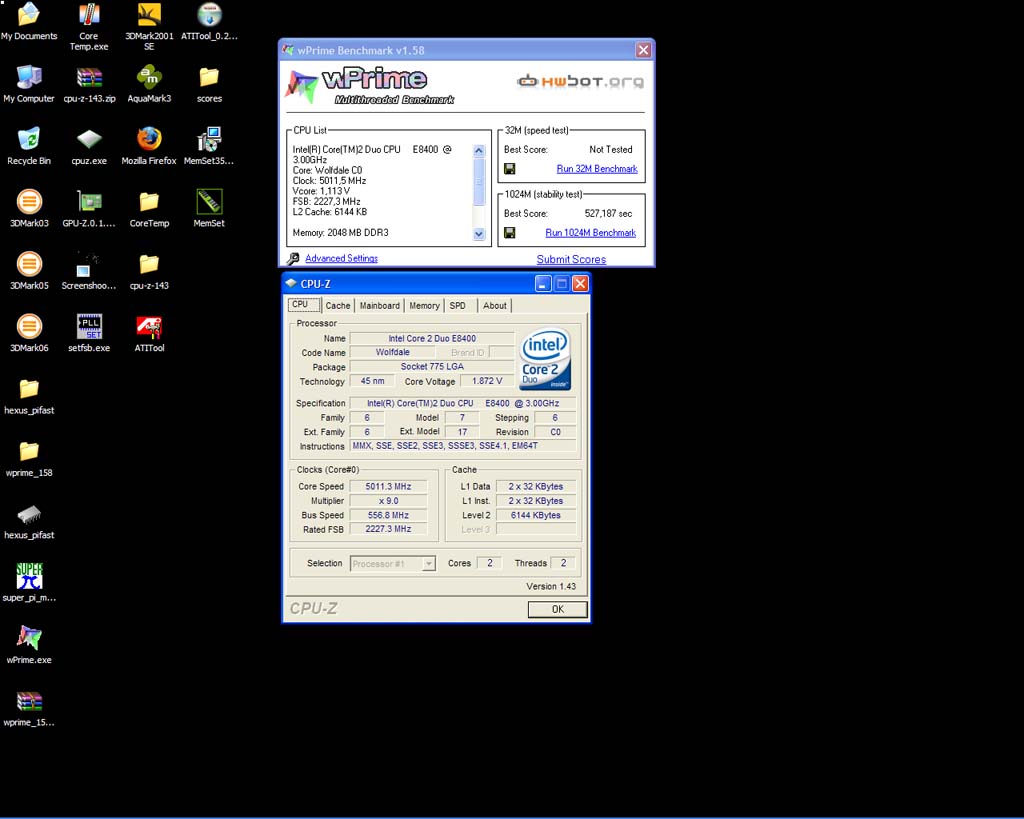Click the CPU List scrollbar thumb

479,182
